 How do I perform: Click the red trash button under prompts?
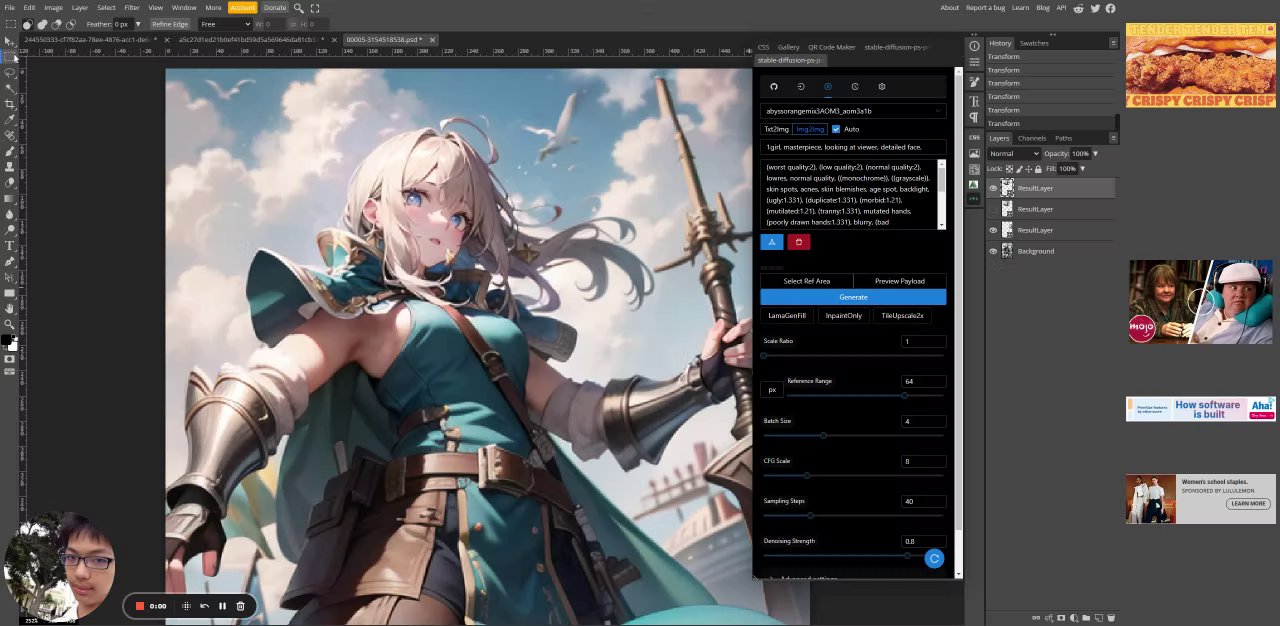click(x=798, y=242)
